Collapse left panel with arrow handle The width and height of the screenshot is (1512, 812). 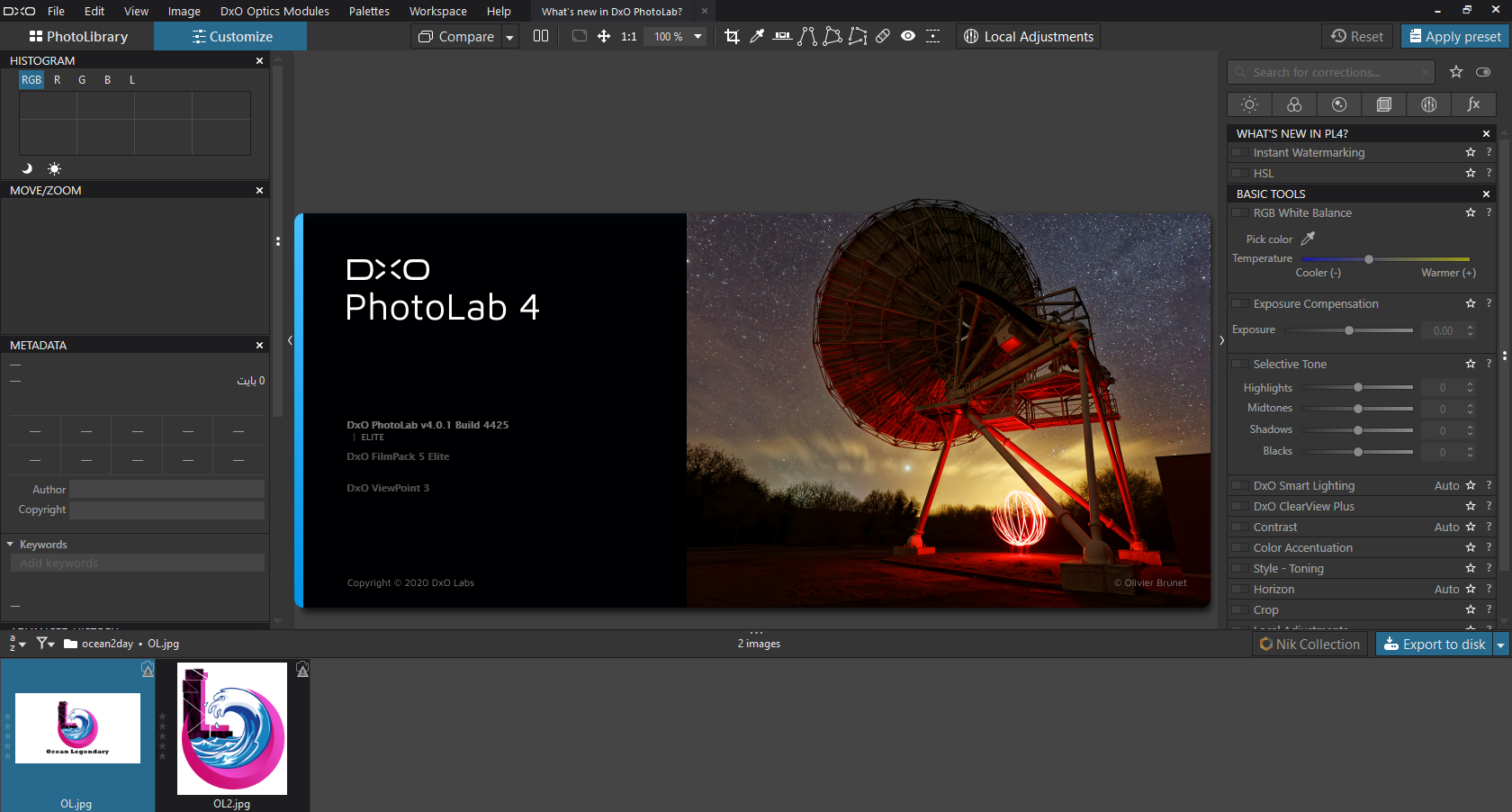(x=290, y=340)
